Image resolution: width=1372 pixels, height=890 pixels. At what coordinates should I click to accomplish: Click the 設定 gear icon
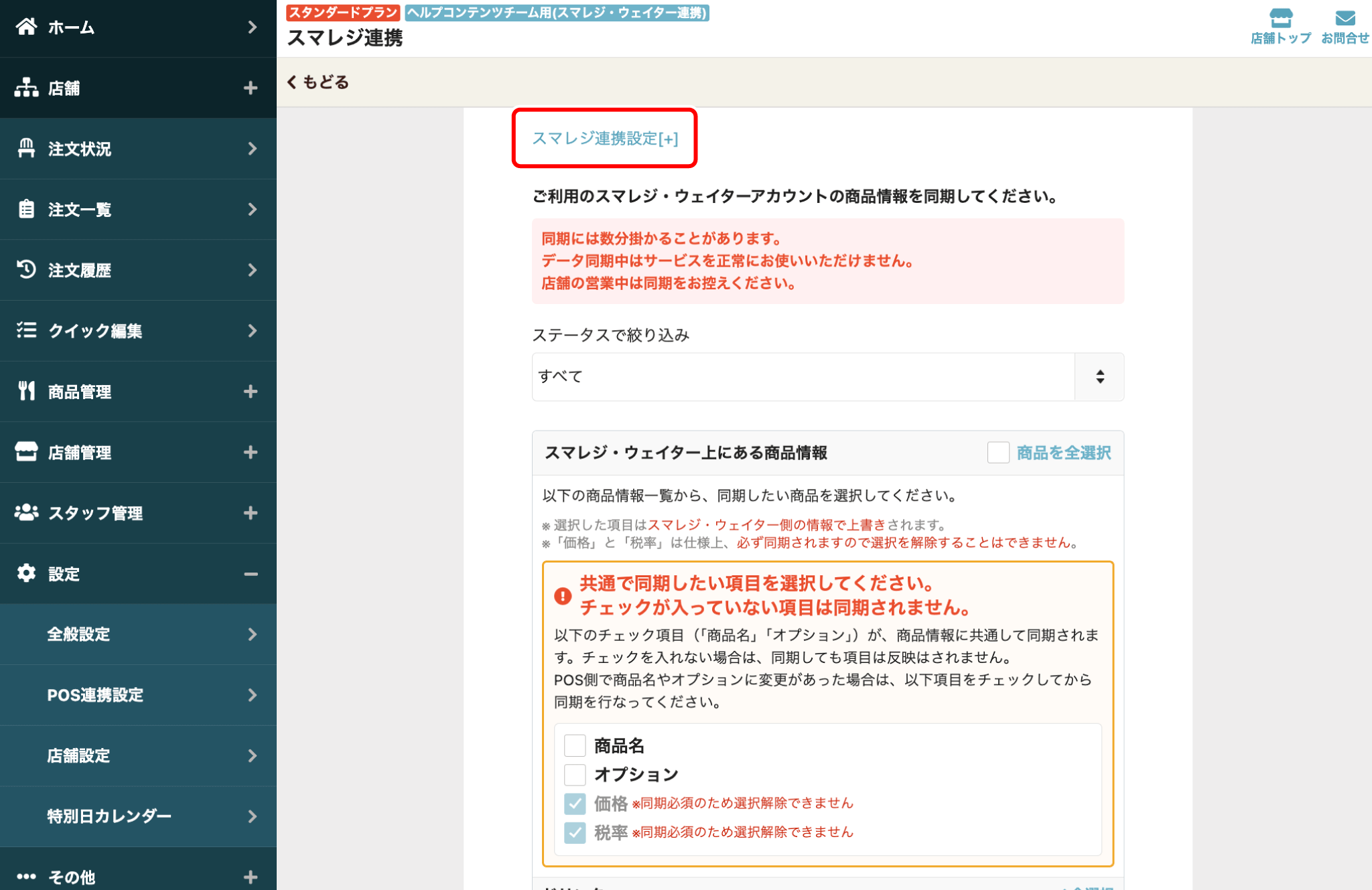(26, 573)
